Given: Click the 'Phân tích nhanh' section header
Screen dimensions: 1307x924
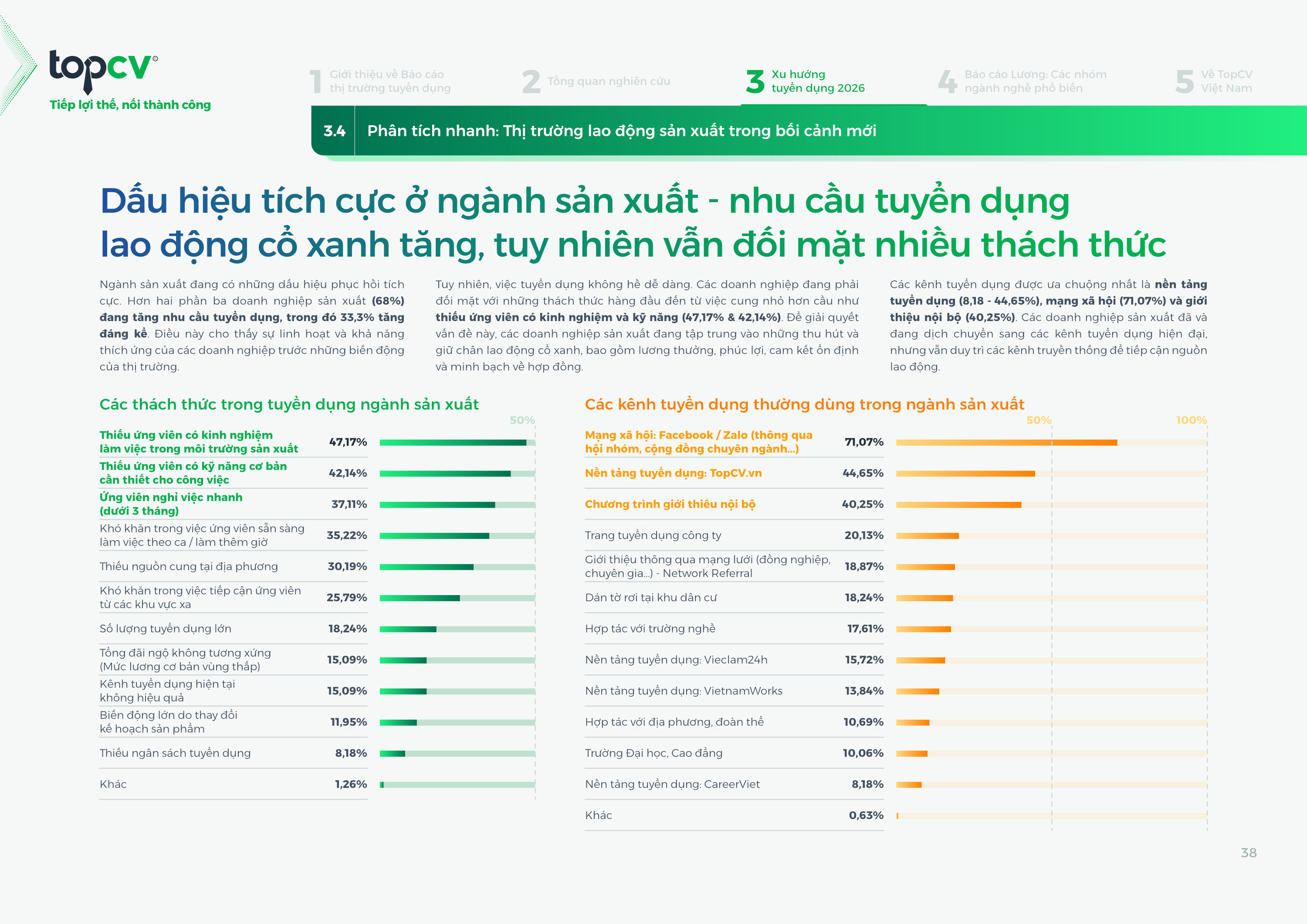Looking at the screenshot, I should pos(621,131).
